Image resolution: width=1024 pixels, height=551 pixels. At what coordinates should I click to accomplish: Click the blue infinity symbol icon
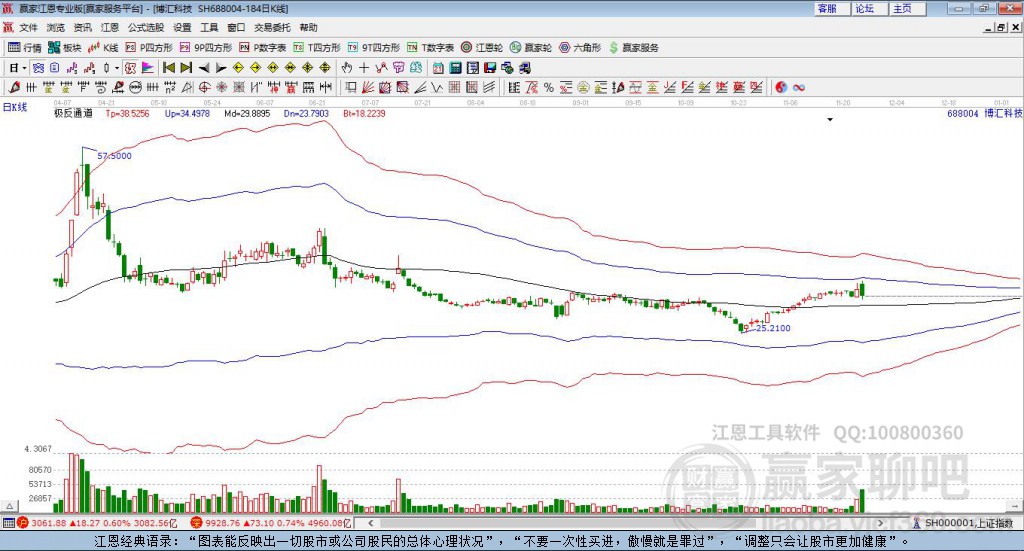pos(799,87)
